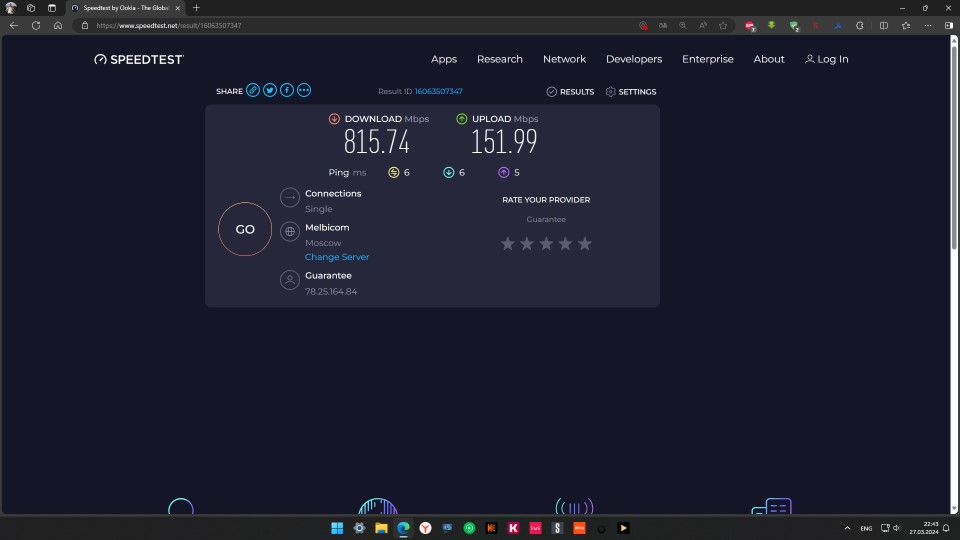The width and height of the screenshot is (960, 540).
Task: Click ENG language indicator
Action: (866, 528)
